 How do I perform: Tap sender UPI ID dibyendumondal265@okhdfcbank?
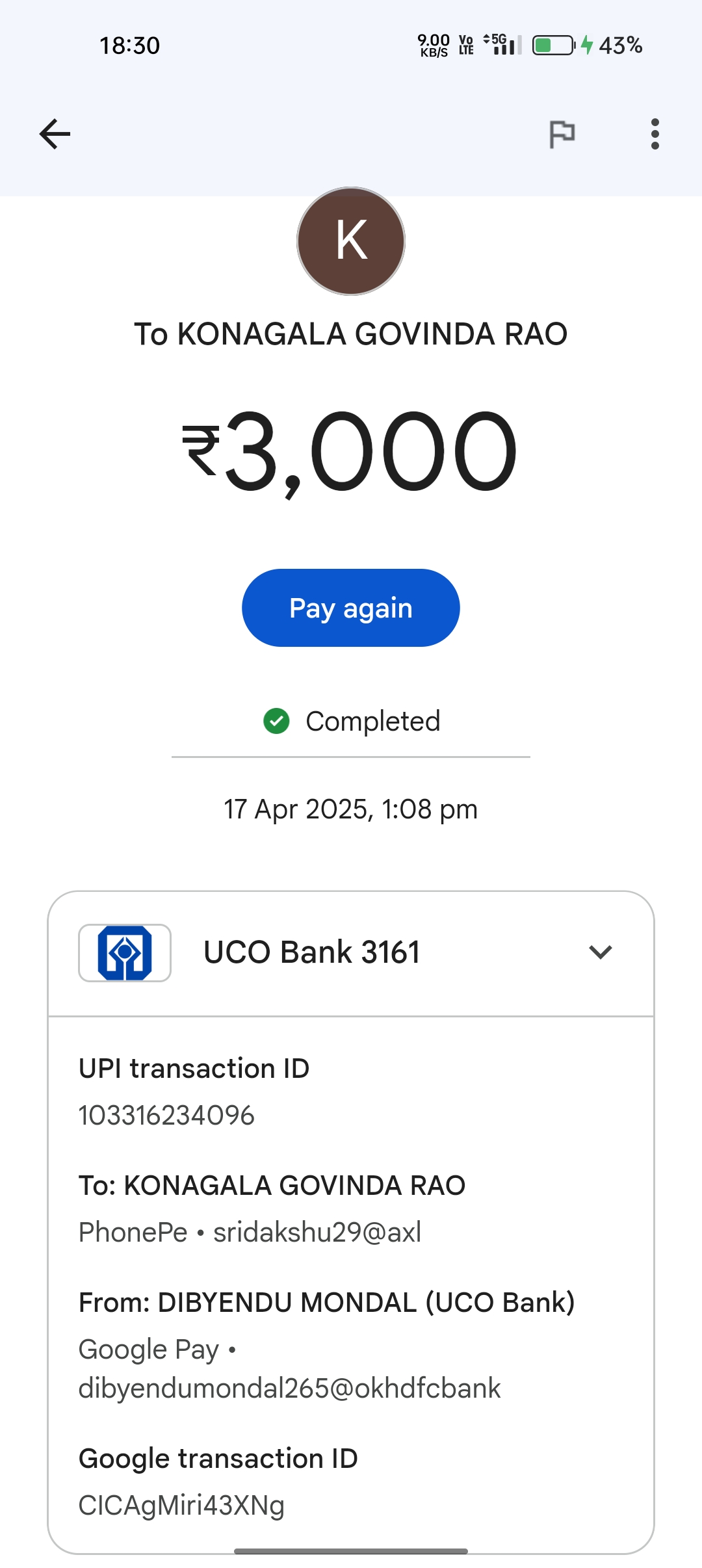[289, 1389]
